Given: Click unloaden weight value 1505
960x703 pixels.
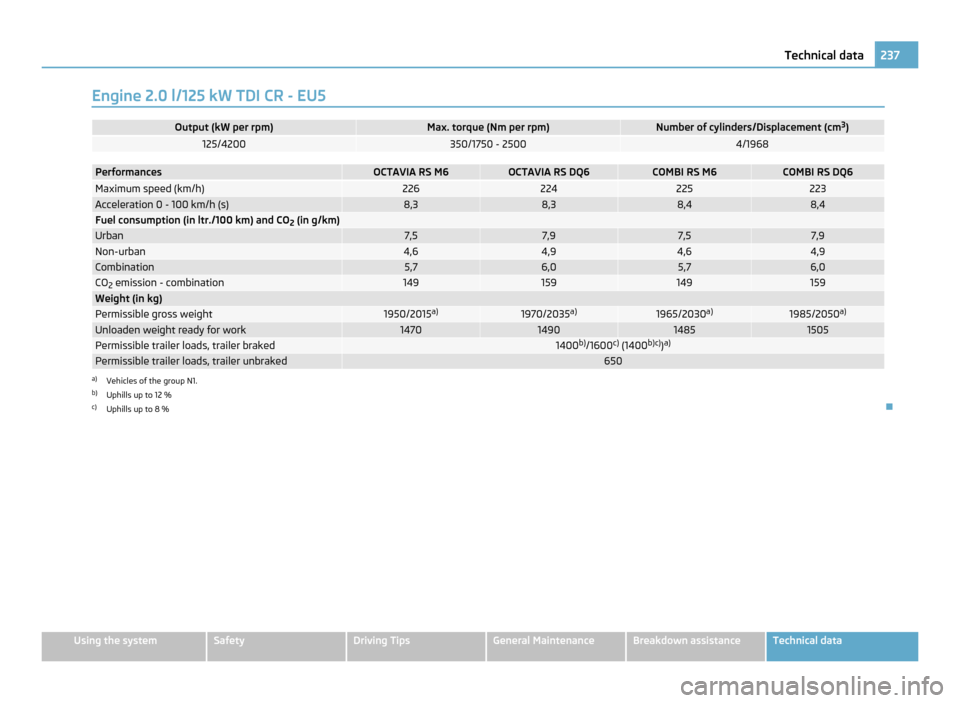Looking at the screenshot, I should click(x=817, y=330).
